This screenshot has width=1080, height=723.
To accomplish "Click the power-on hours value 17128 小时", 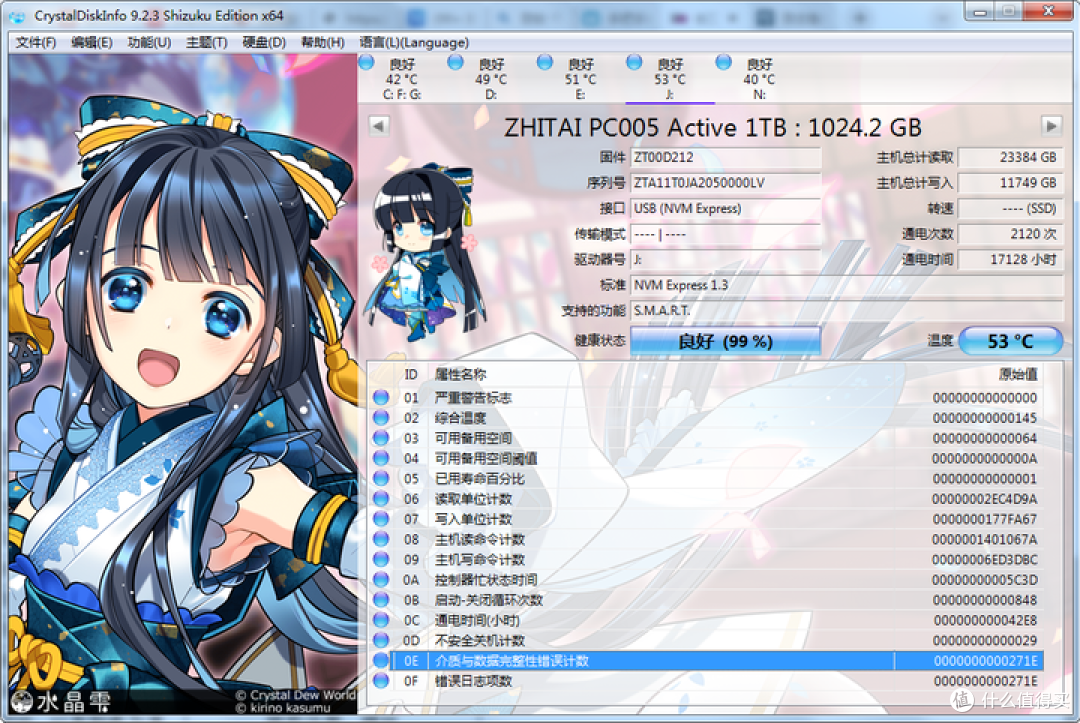I will [x=1010, y=260].
